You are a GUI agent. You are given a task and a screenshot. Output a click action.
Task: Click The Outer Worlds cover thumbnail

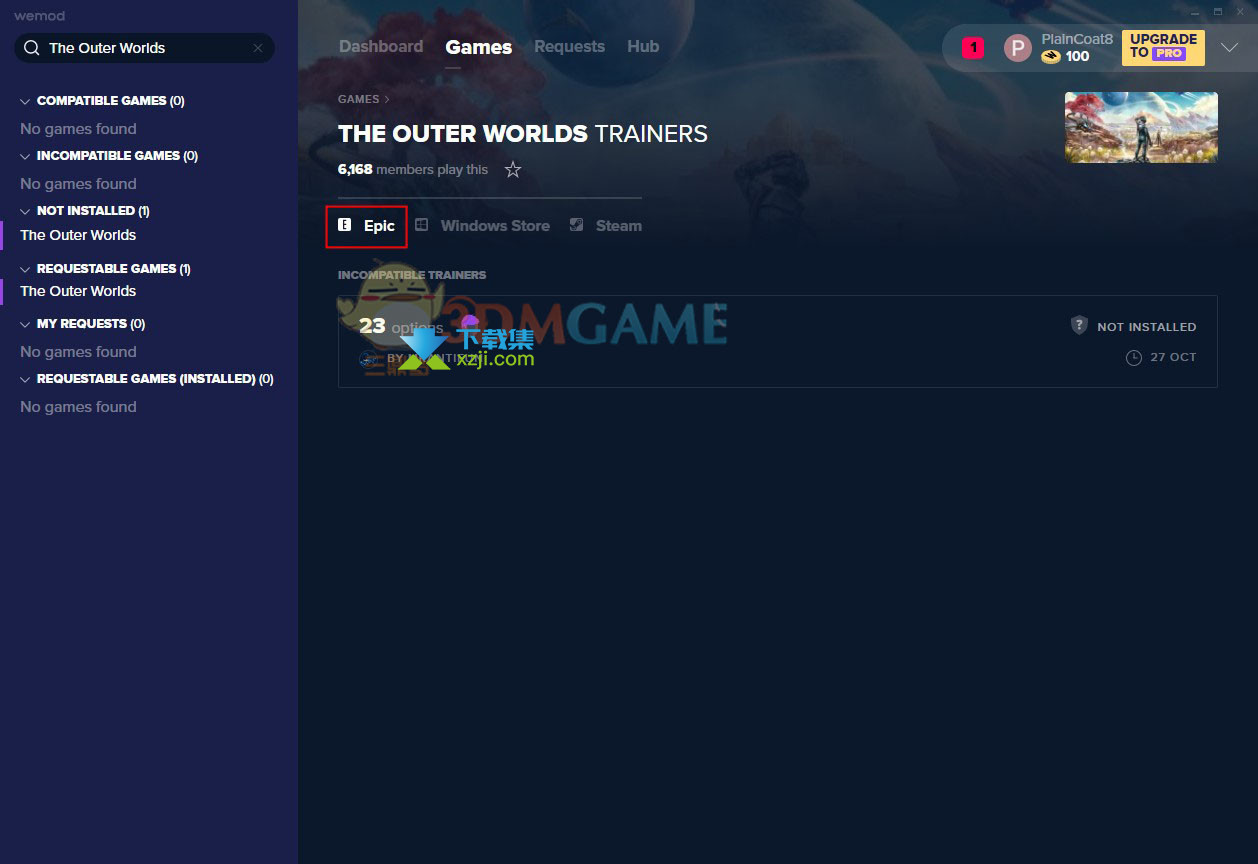(1141, 127)
